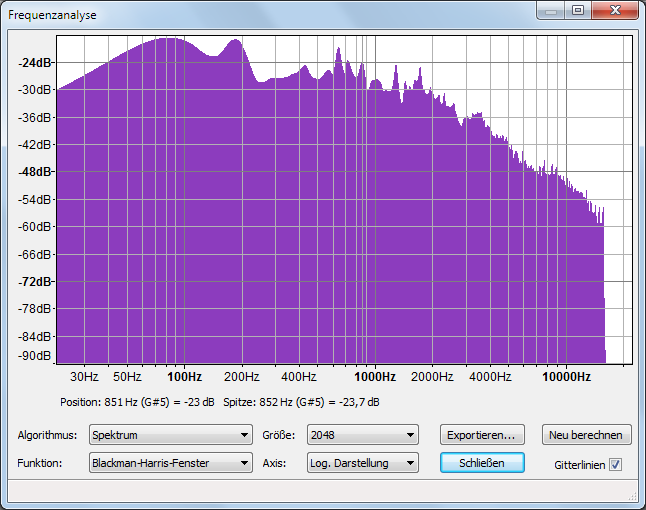The height and width of the screenshot is (510, 646).
Task: Open the Axis dropdown showing Log. Darstellung
Action: (x=363, y=463)
